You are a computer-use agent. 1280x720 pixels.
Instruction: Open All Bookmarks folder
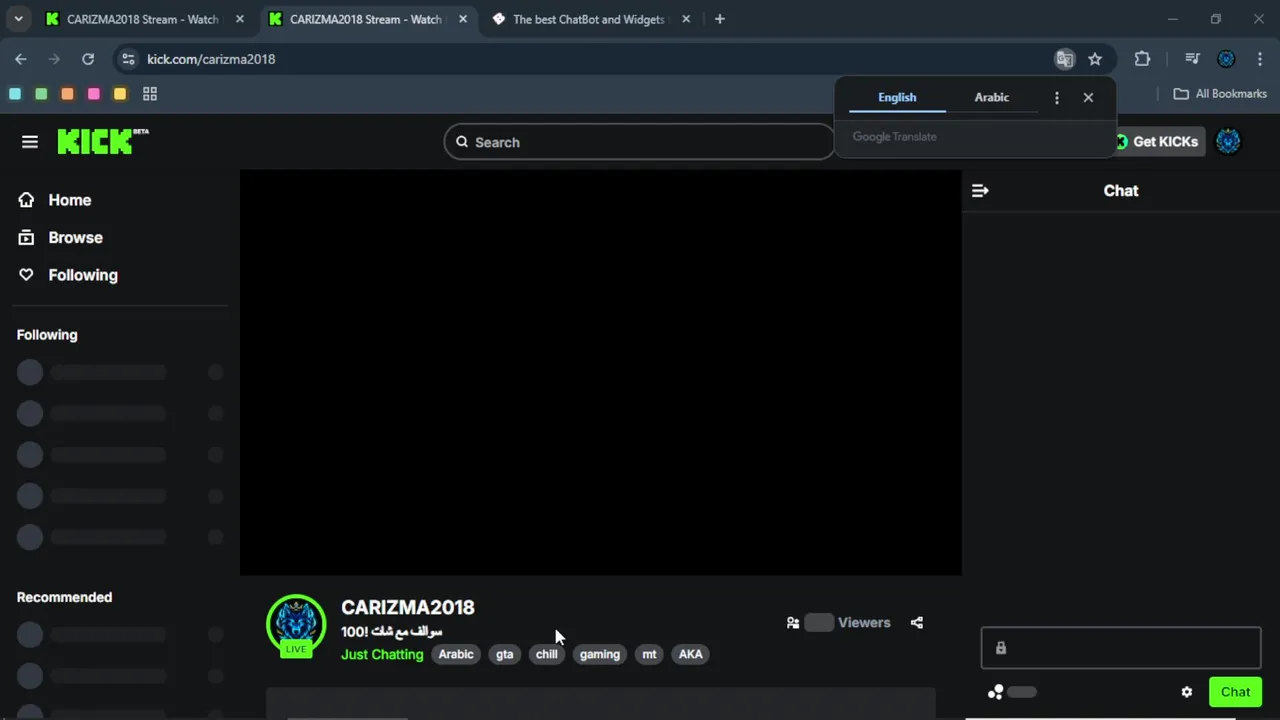coord(1220,94)
